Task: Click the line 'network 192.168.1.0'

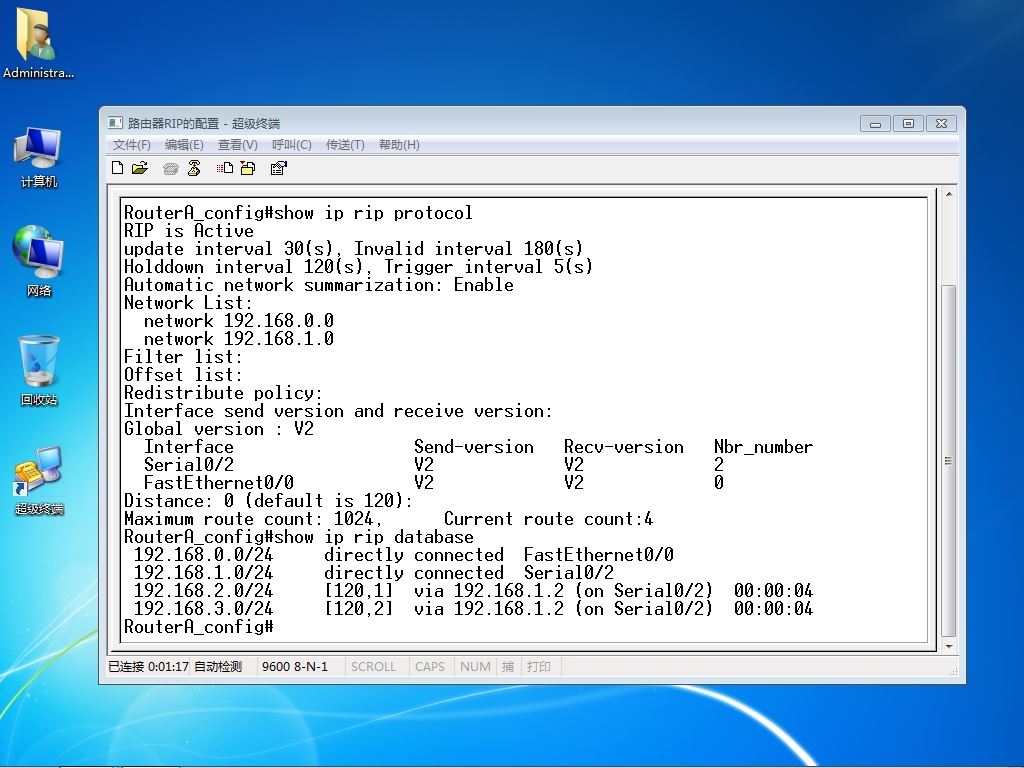Action: 238,339
